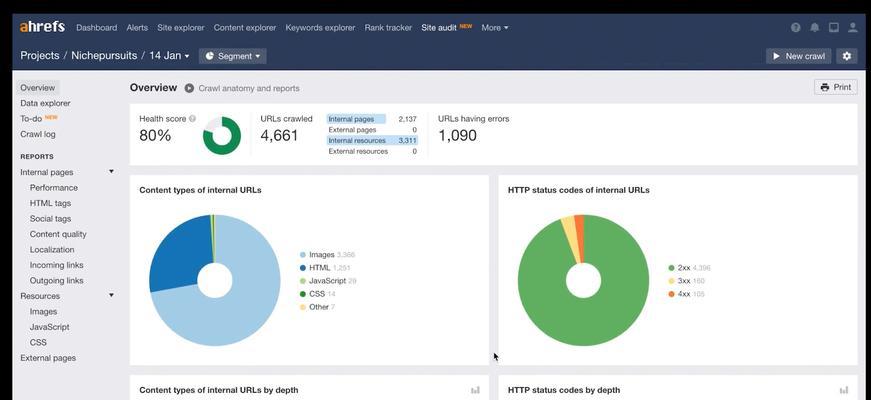Viewport: 871px width, 400px height.
Task: Click Internal resources 3,311 row
Action: (x=372, y=141)
